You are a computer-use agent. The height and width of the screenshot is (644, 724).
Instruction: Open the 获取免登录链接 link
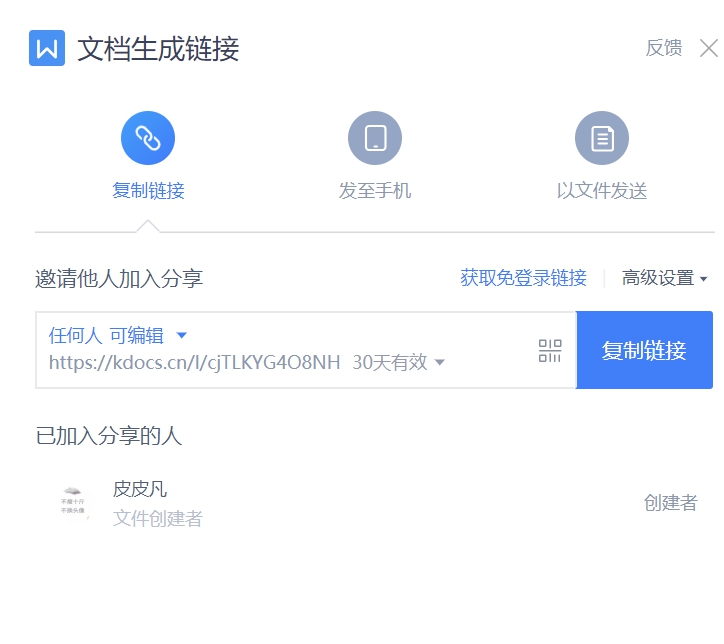523,278
